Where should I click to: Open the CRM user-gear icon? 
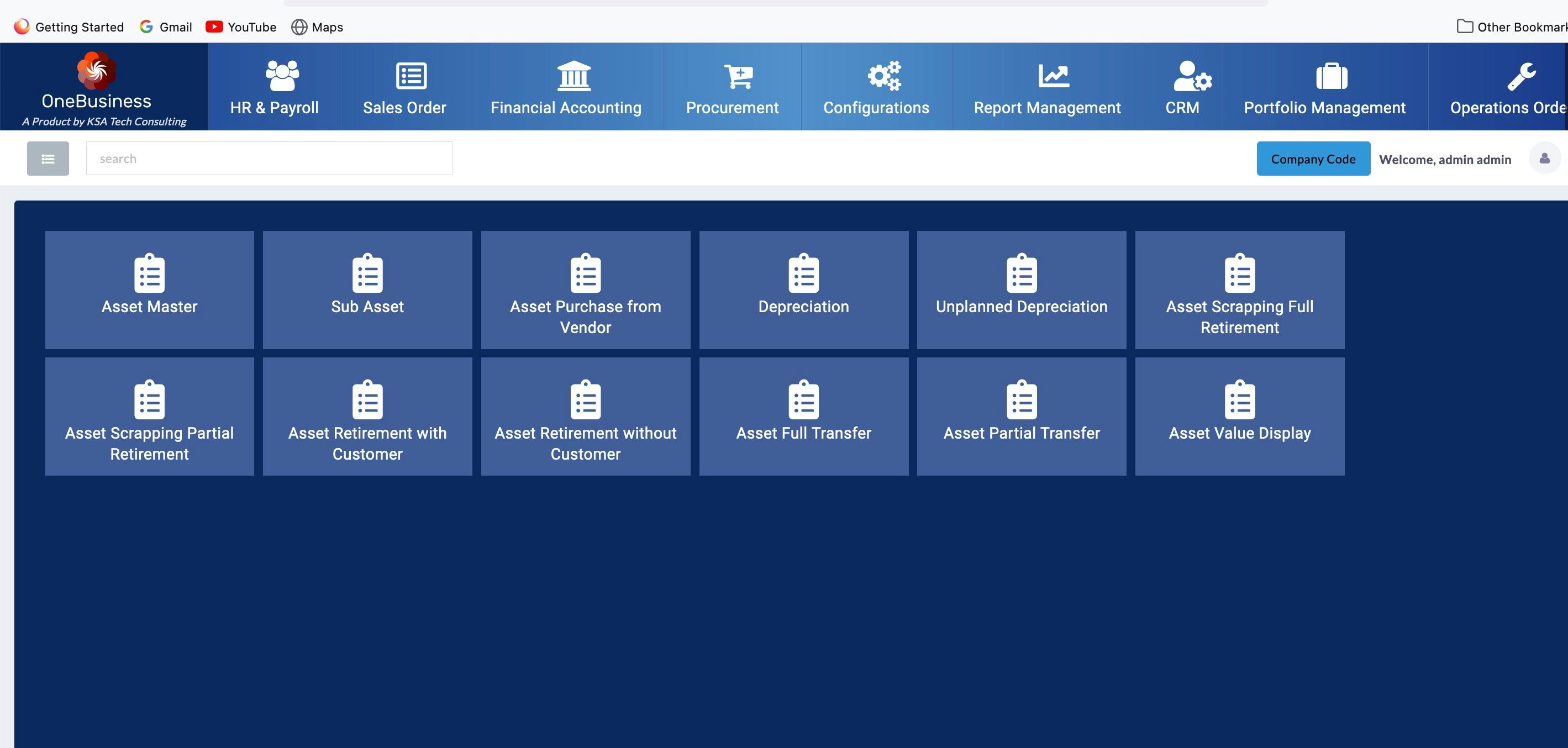coord(1191,76)
